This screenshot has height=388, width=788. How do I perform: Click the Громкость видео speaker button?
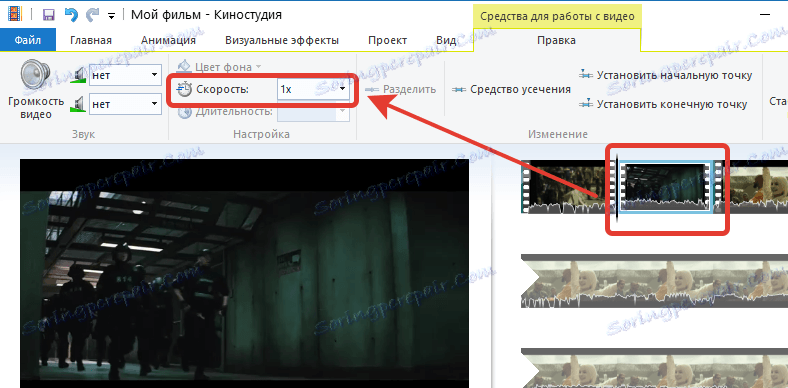[36, 89]
